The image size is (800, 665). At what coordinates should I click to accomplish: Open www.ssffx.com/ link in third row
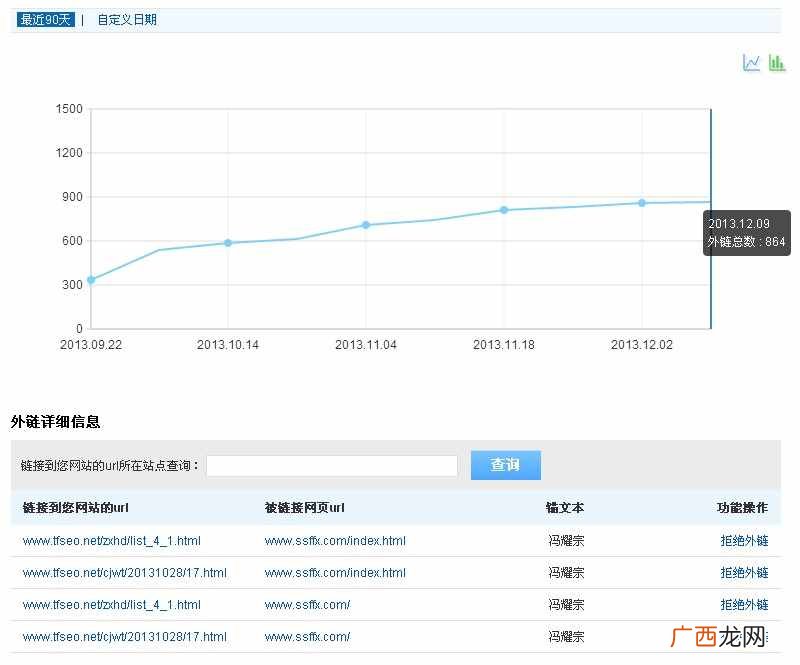307,605
